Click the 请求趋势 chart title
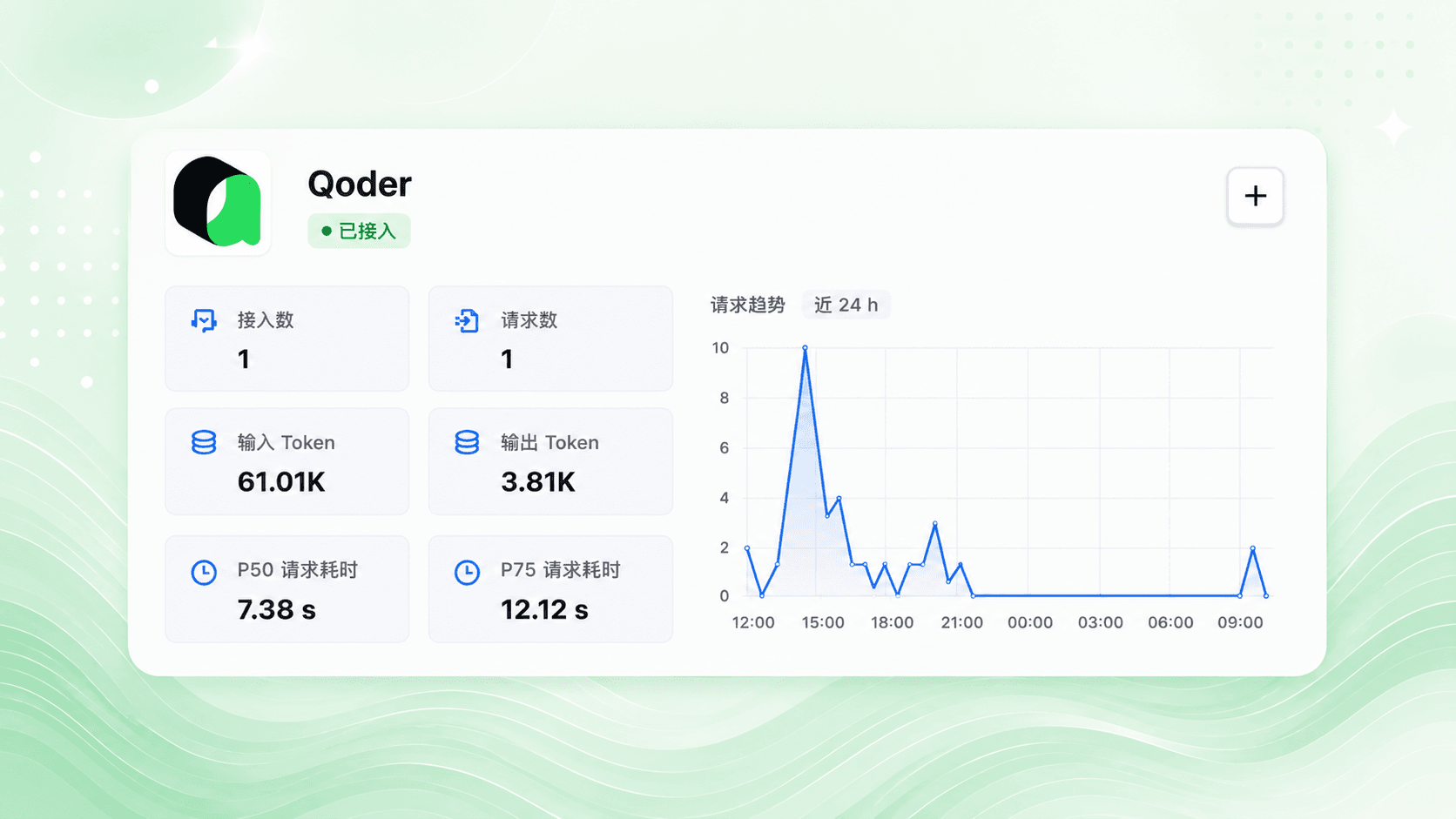The image size is (1456, 819). [748, 305]
